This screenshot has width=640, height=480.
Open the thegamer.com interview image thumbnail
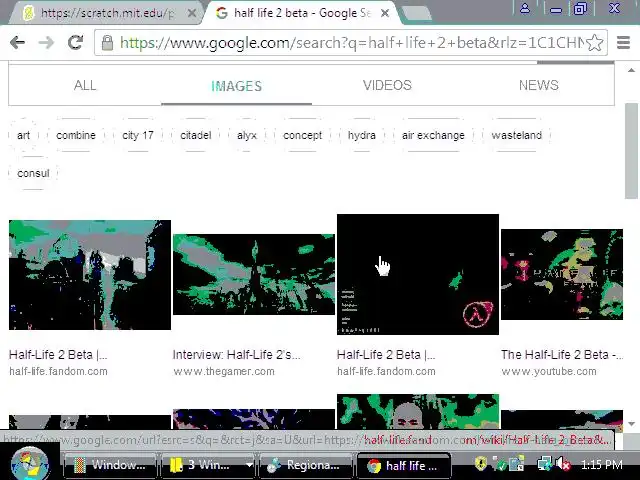coord(254,274)
